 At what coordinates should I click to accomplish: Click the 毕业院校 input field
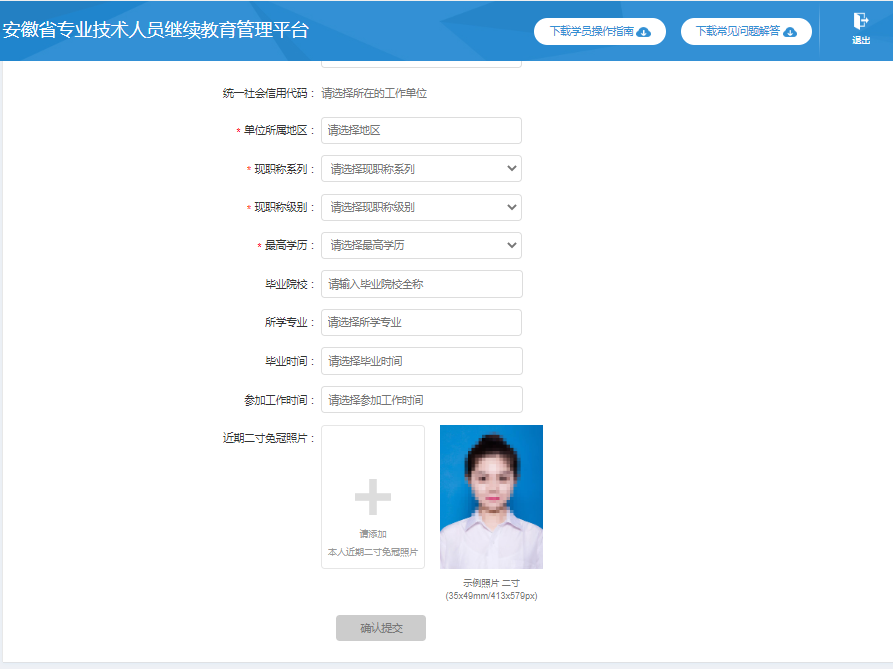tap(421, 283)
